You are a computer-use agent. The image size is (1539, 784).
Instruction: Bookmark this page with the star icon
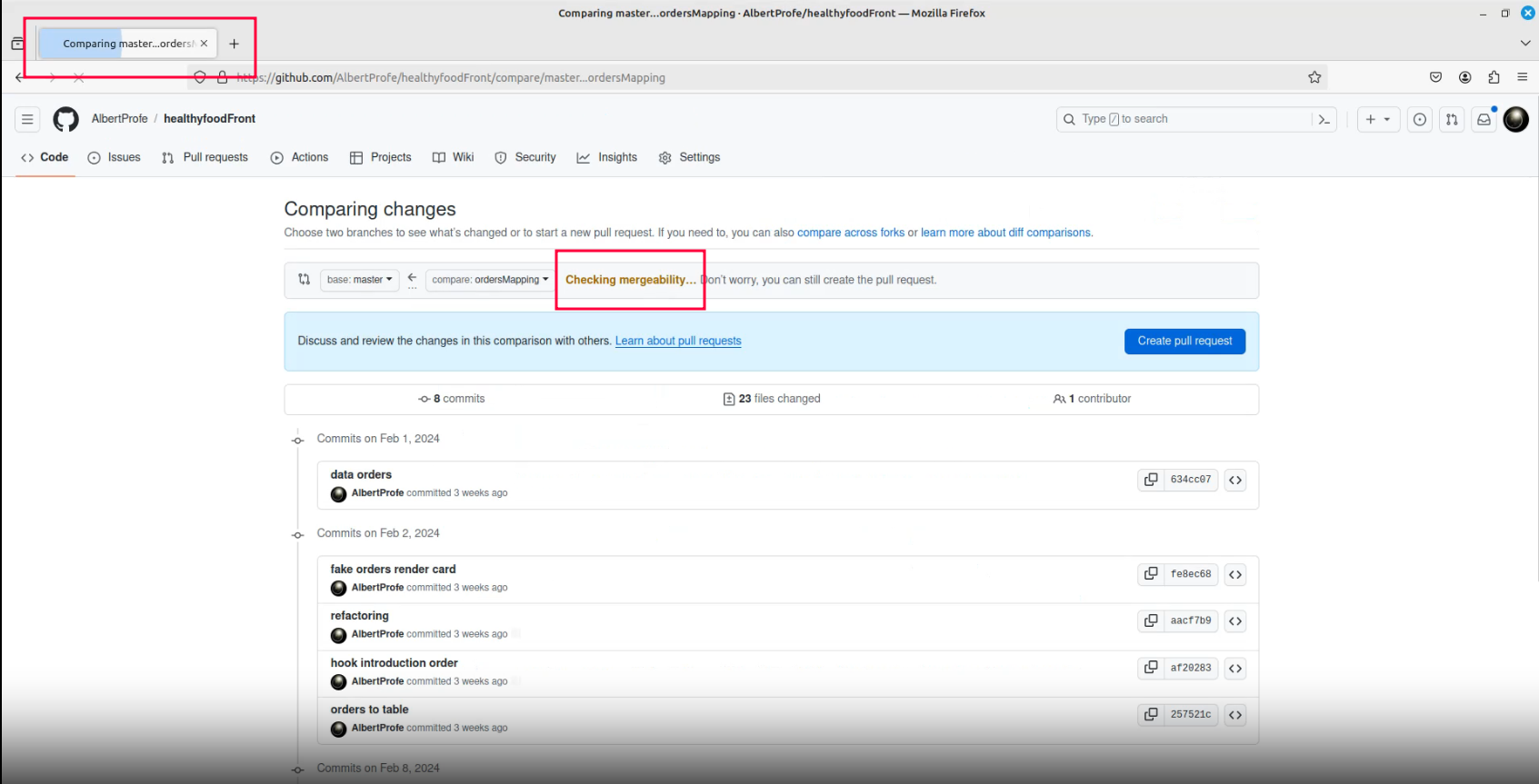(1314, 77)
